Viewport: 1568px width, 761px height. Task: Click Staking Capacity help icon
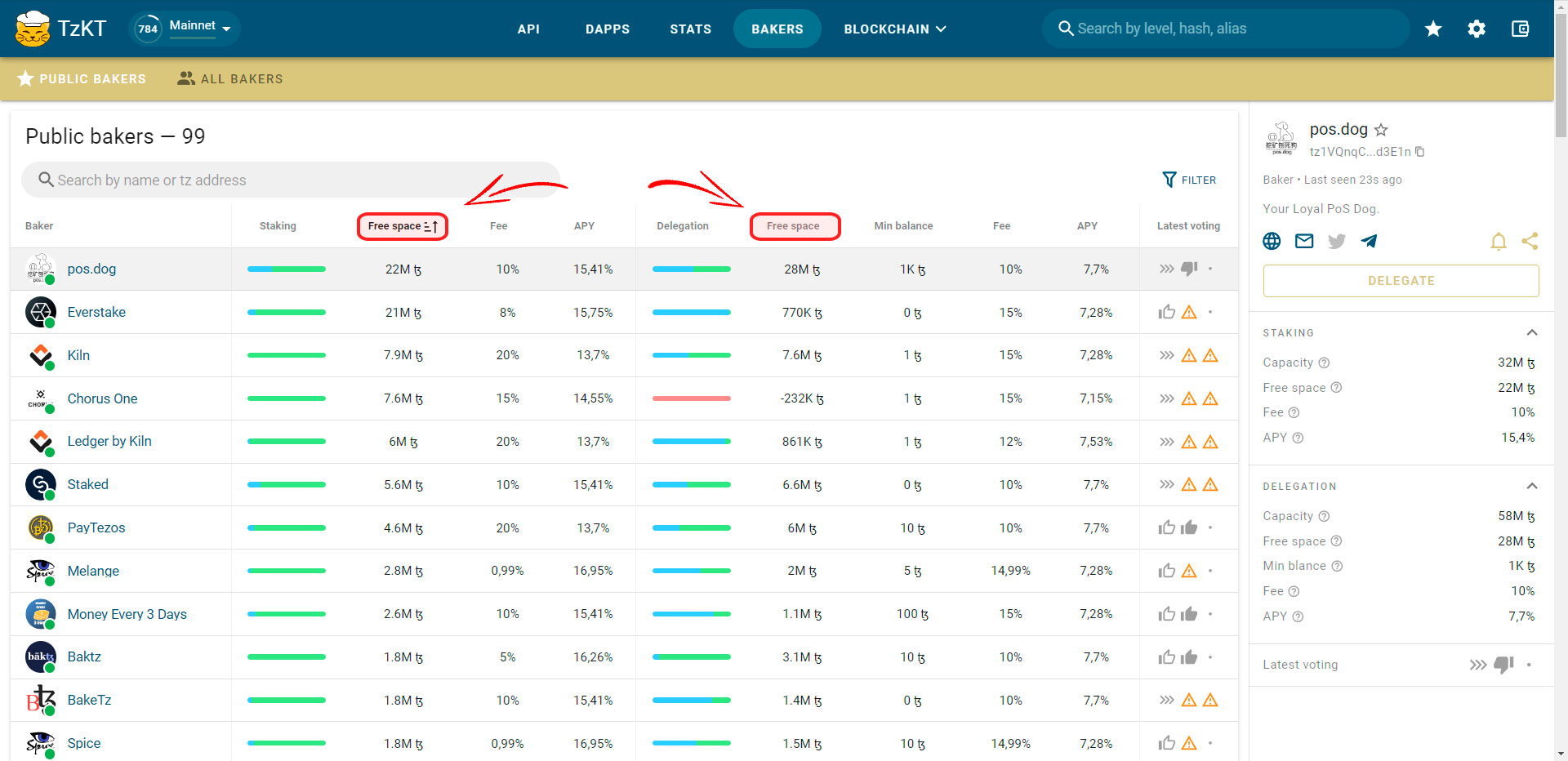coord(1324,363)
